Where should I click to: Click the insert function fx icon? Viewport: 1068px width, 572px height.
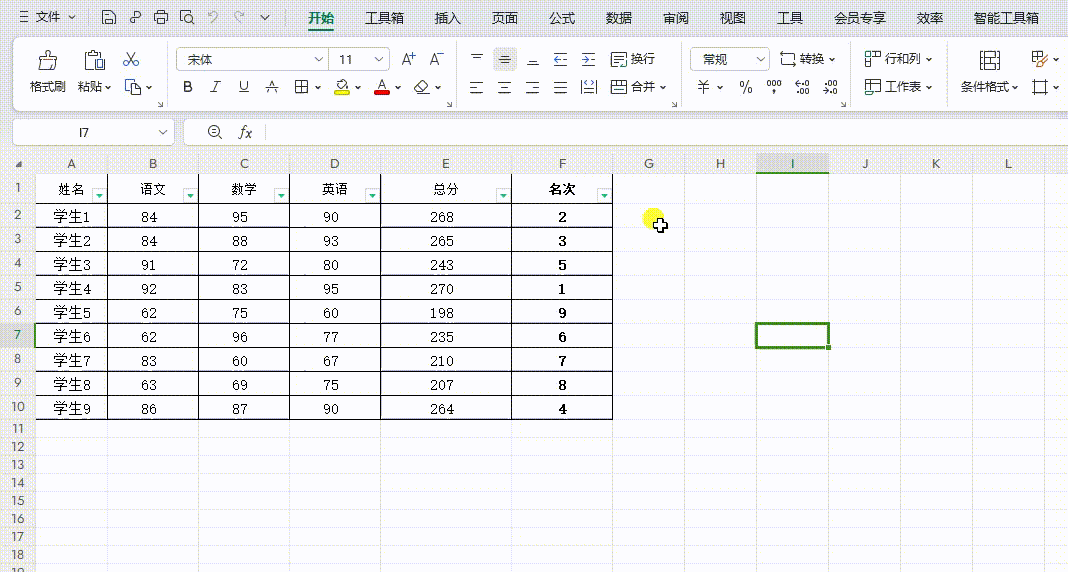pos(245,132)
